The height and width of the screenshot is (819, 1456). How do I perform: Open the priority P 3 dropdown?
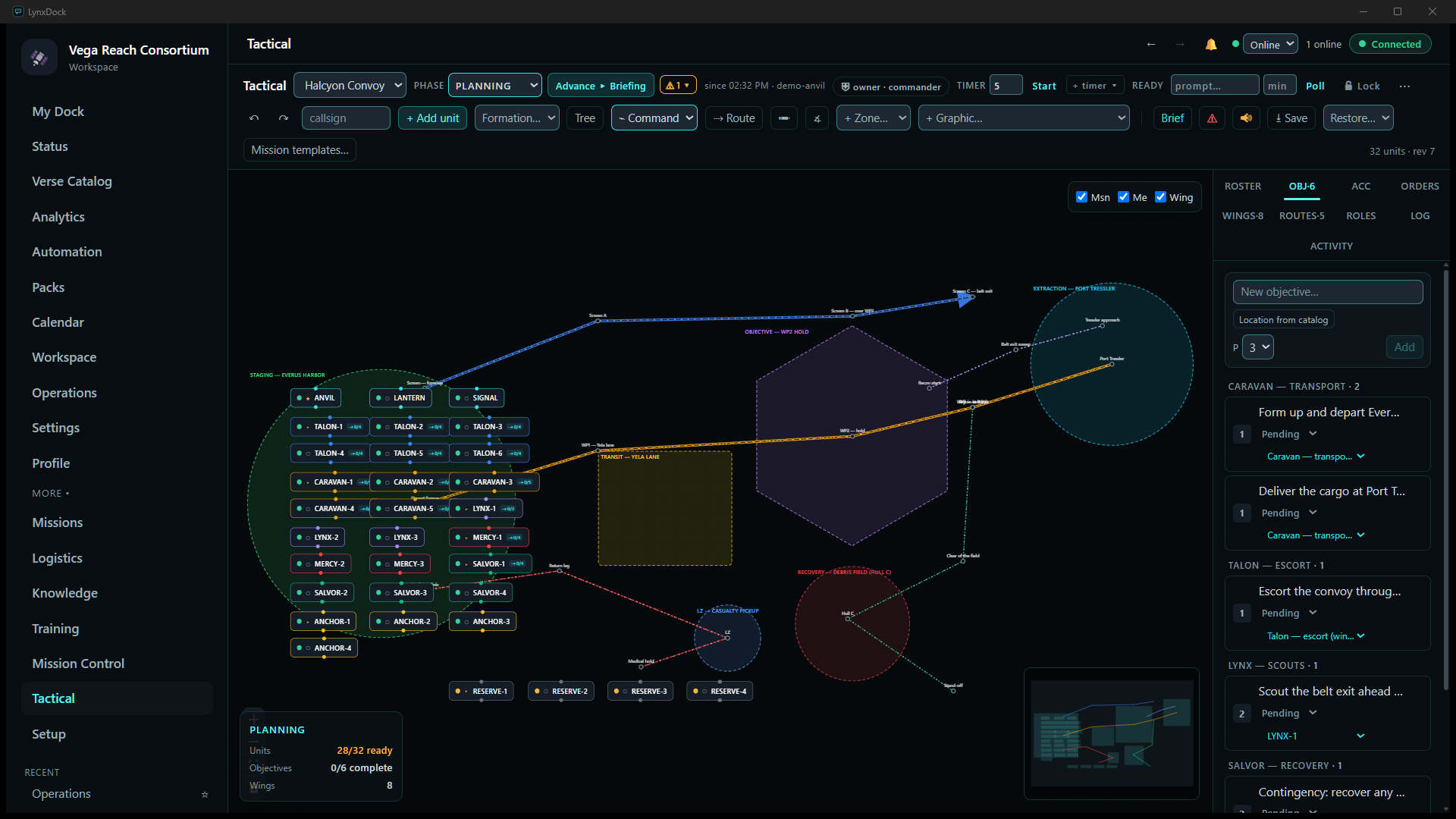pos(1259,347)
